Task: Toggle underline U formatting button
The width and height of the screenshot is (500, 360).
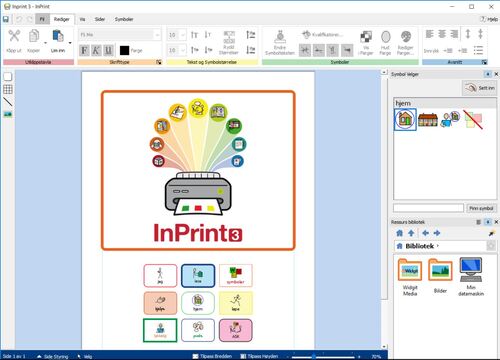Action: 108,51
